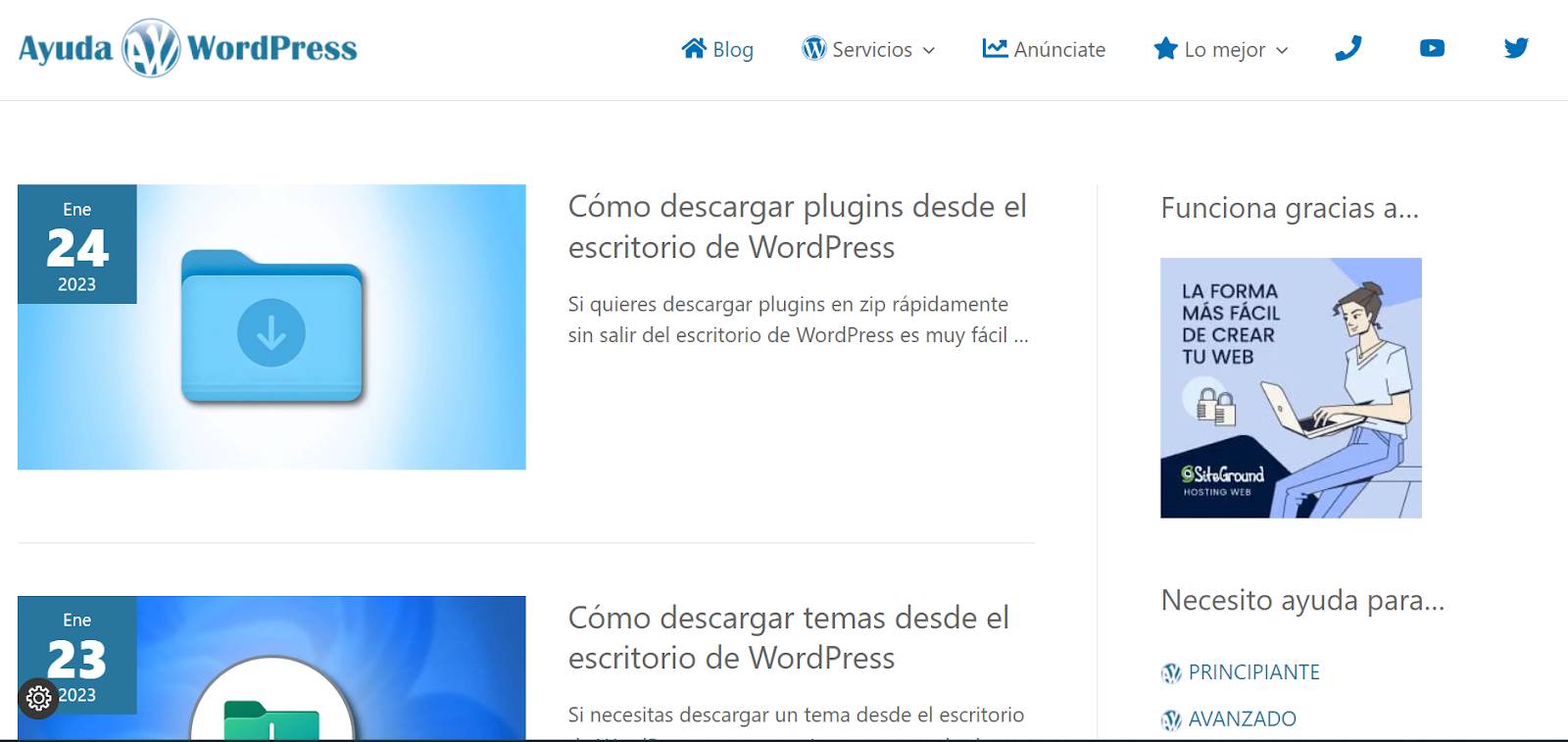Image resolution: width=1568 pixels, height=742 pixels.
Task: Open the green folder thumbnail for temas post
Action: tap(271, 668)
